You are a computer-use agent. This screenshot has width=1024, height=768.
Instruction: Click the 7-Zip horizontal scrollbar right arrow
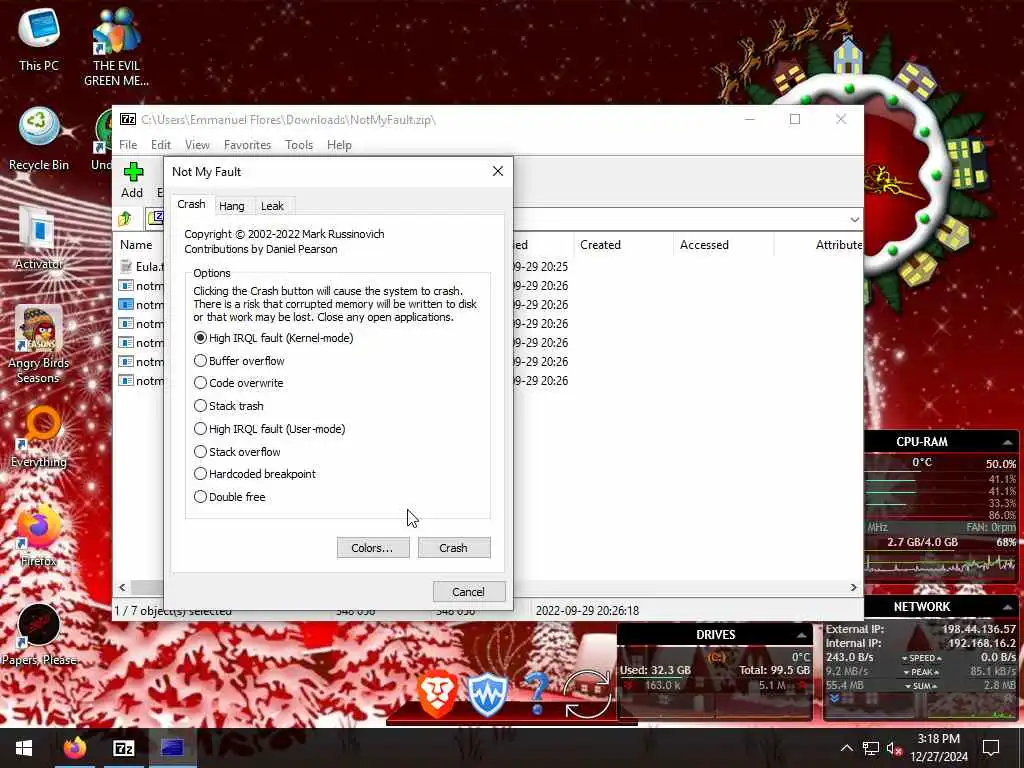click(x=854, y=587)
